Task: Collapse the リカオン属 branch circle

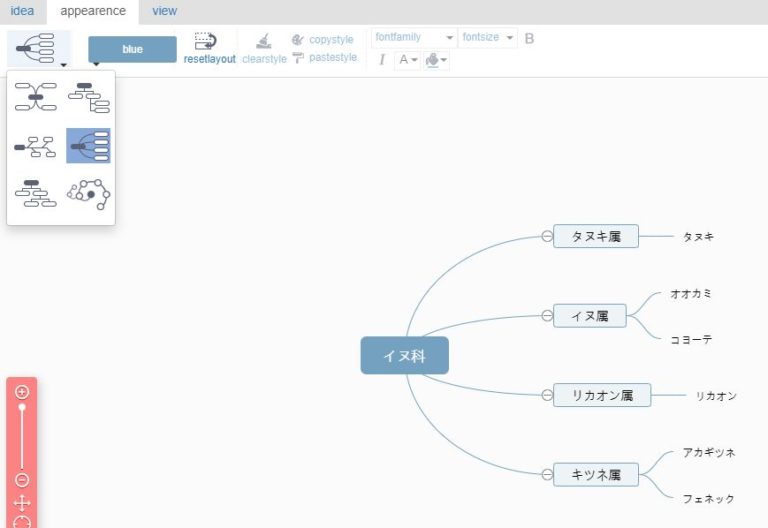Action: pos(547,395)
